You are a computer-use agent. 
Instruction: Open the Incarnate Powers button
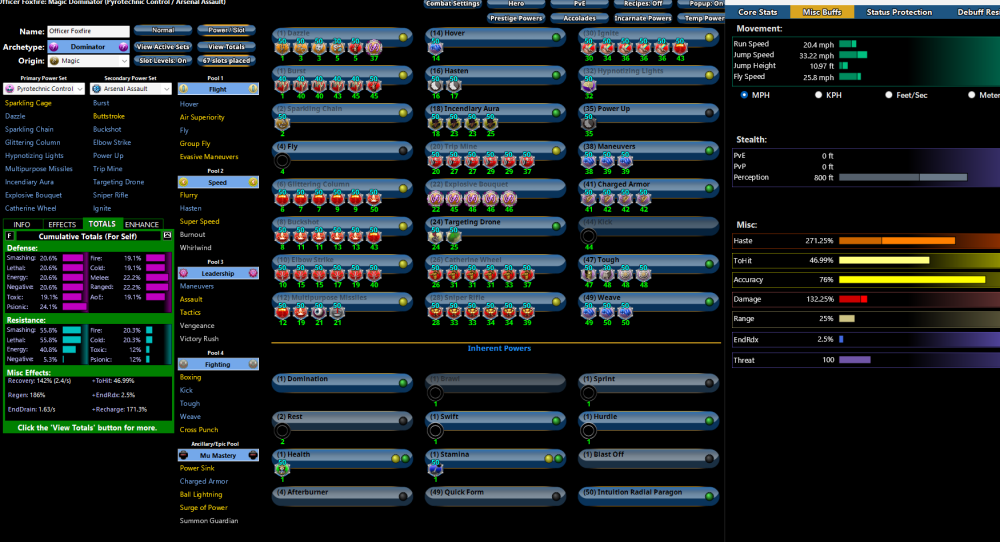pyautogui.click(x=641, y=18)
